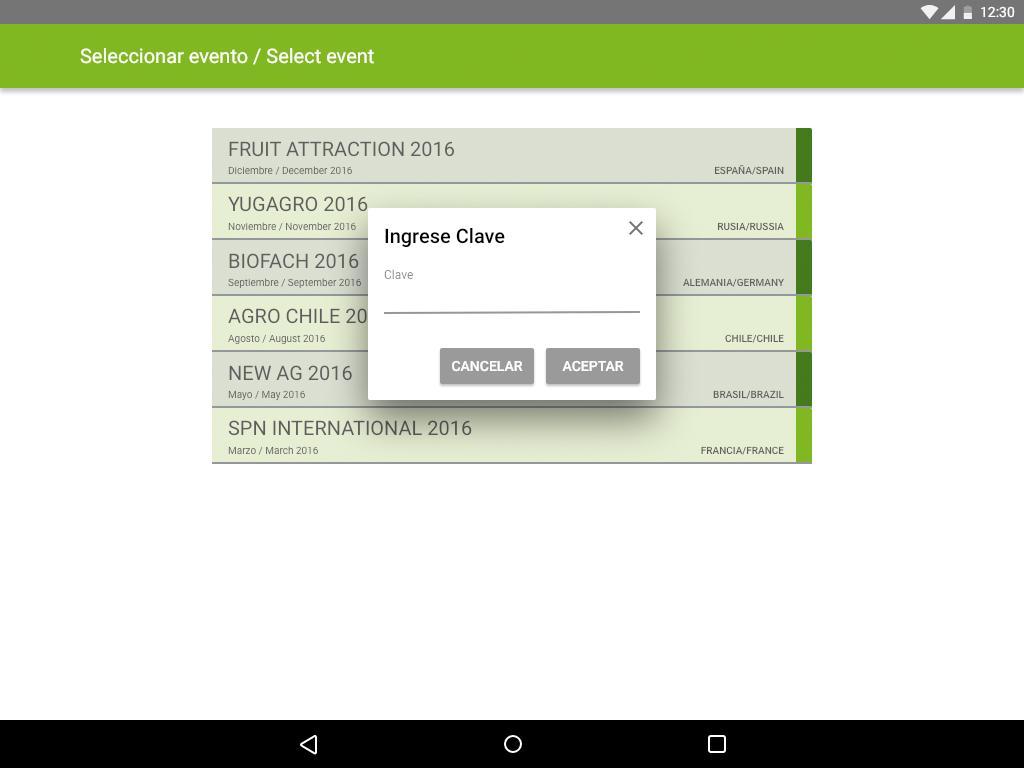The width and height of the screenshot is (1024, 768).
Task: Tap the Android back navigation icon
Action: [309, 744]
